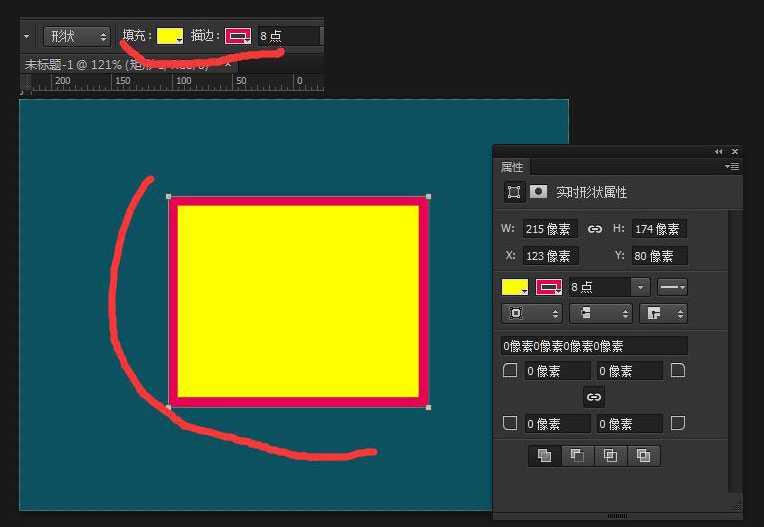Toggle the corner radius link button
Screen dimensions: 764x527
593,397
